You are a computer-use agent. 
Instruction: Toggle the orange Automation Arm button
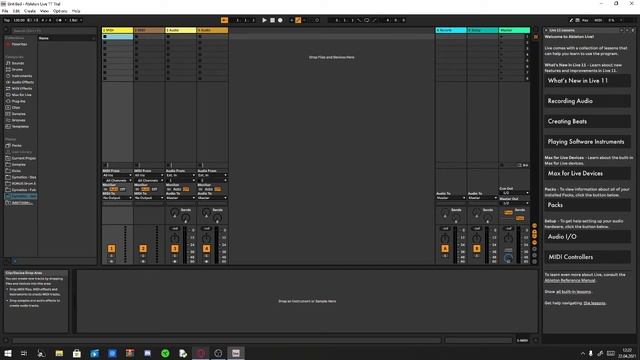tap(298, 20)
